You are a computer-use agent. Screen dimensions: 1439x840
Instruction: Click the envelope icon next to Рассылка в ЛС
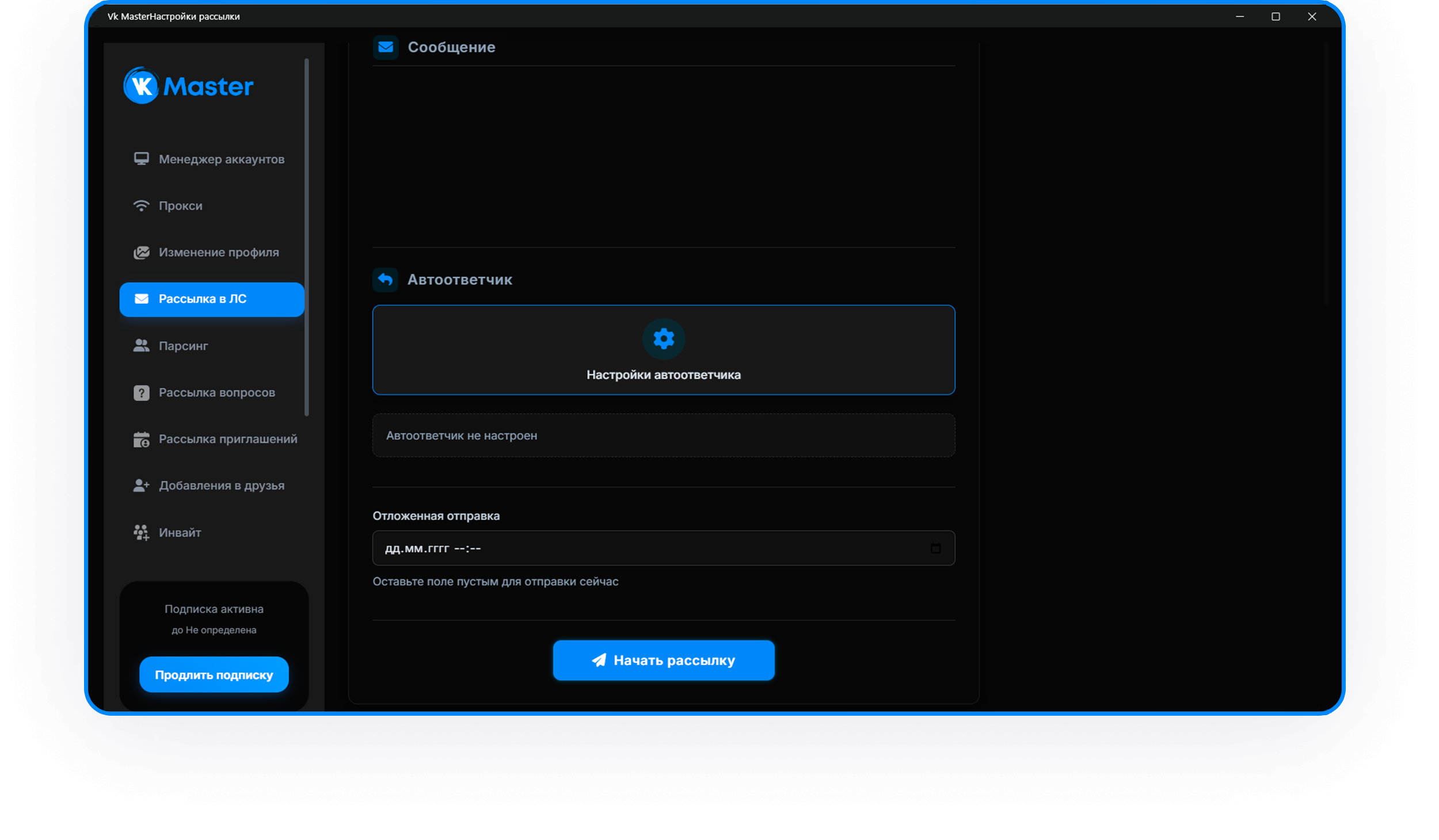[142, 299]
